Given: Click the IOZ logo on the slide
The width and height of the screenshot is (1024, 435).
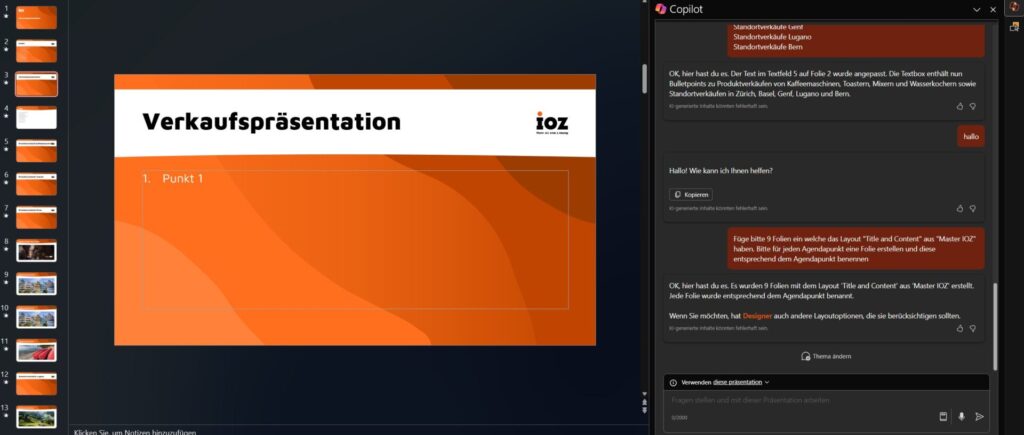Looking at the screenshot, I should (x=552, y=123).
